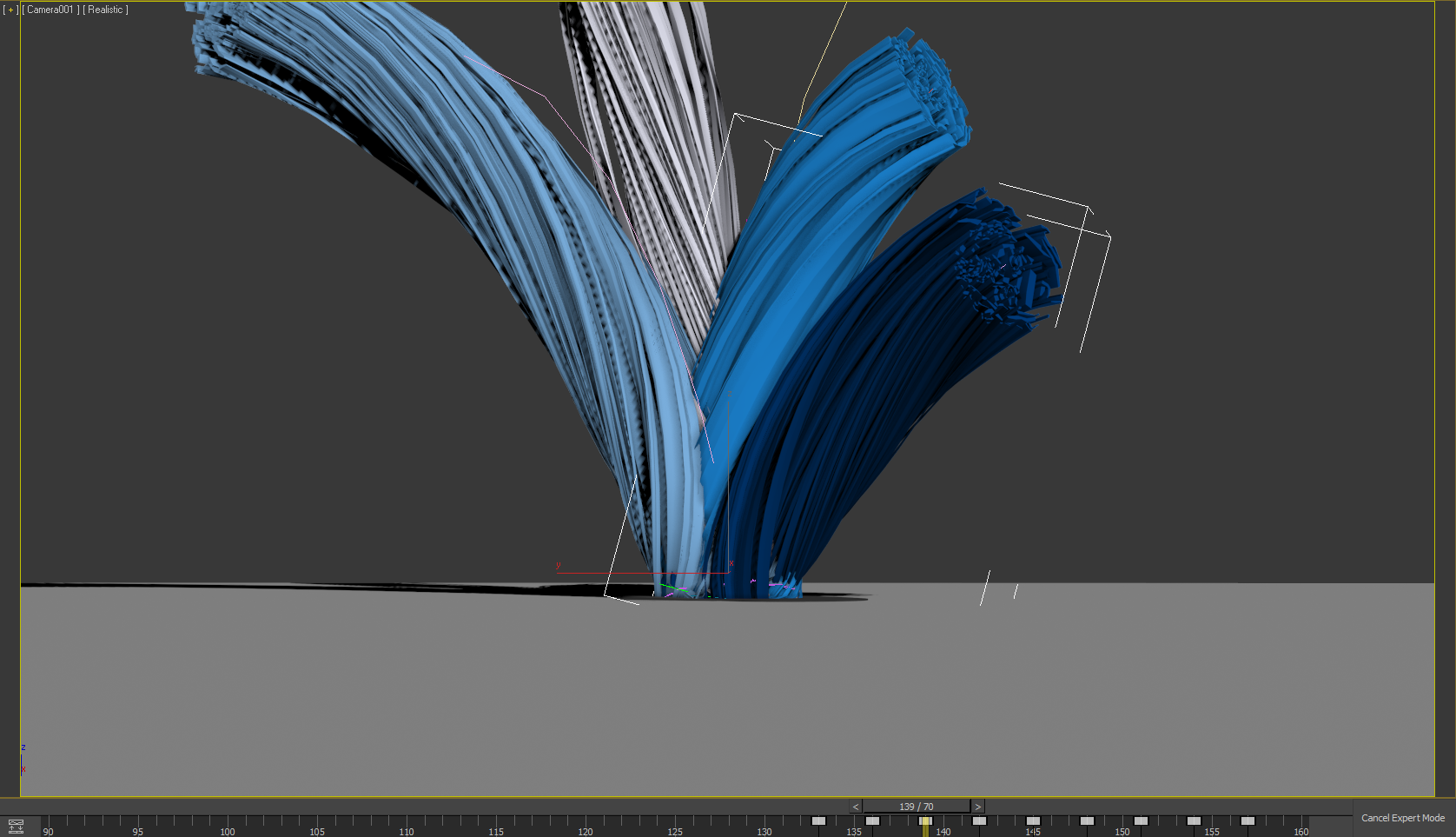Screen dimensions: 1456x837
Task: Select the keyframe at frame 142
Action: pyautogui.click(x=980, y=820)
